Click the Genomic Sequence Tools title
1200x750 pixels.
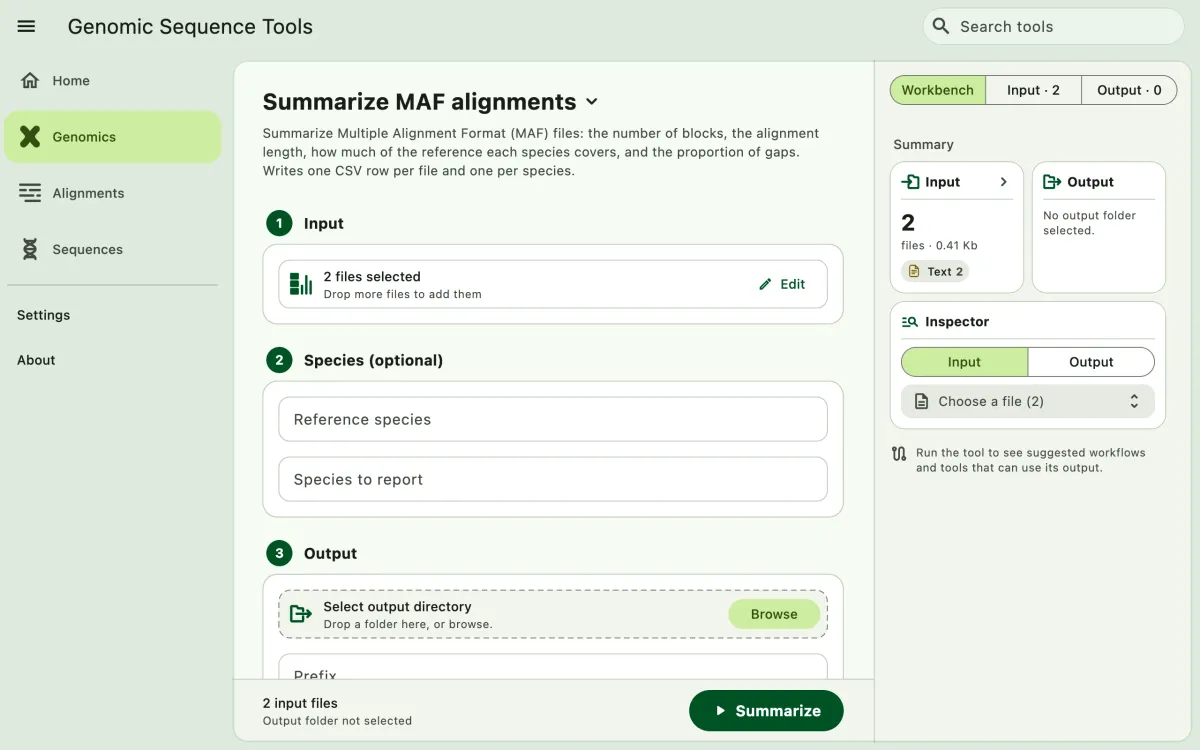click(x=190, y=27)
